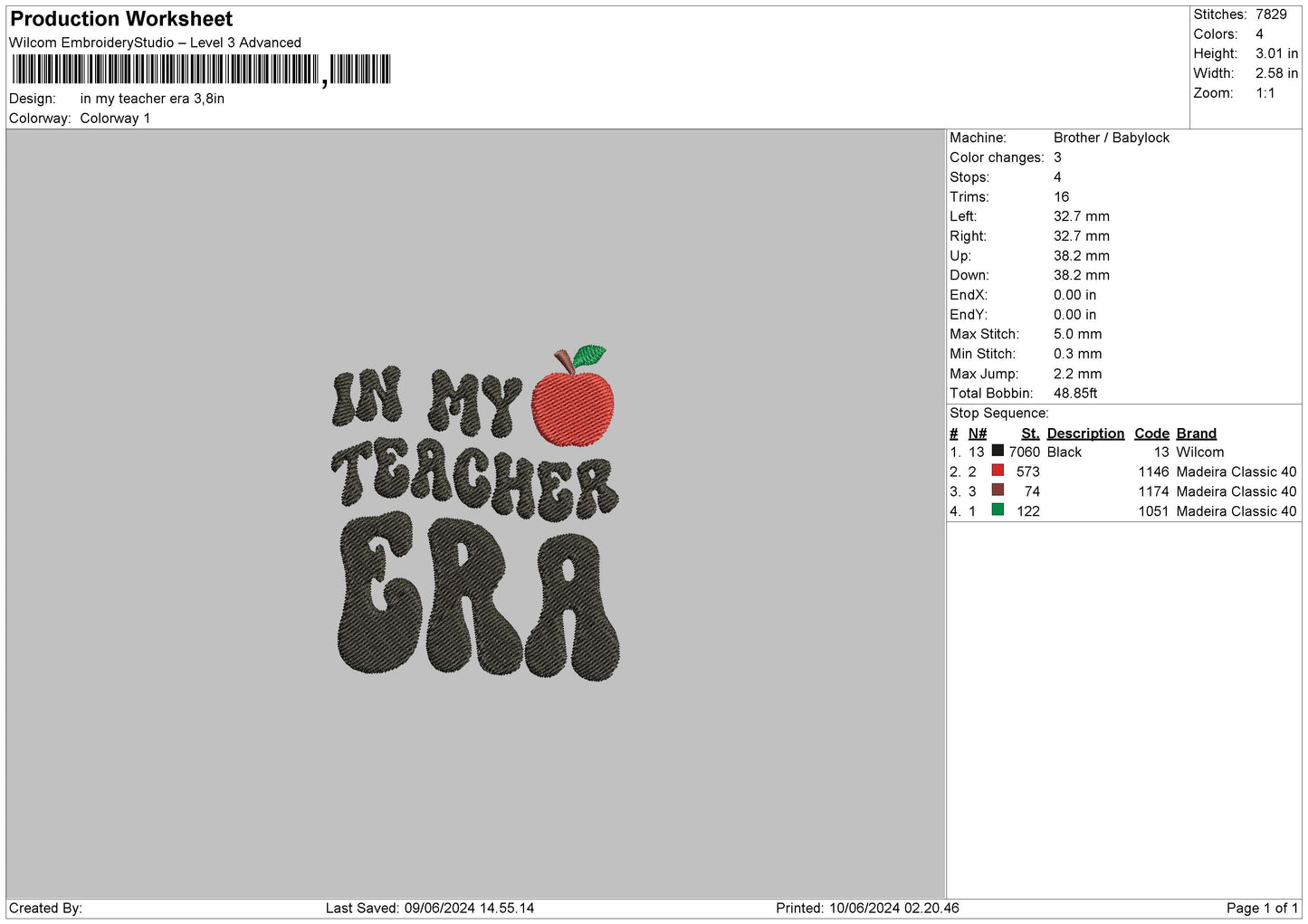Screen dimensions: 1308x924
Task: Click the Max Stitch value 5.0 mm
Action: click(x=1077, y=334)
